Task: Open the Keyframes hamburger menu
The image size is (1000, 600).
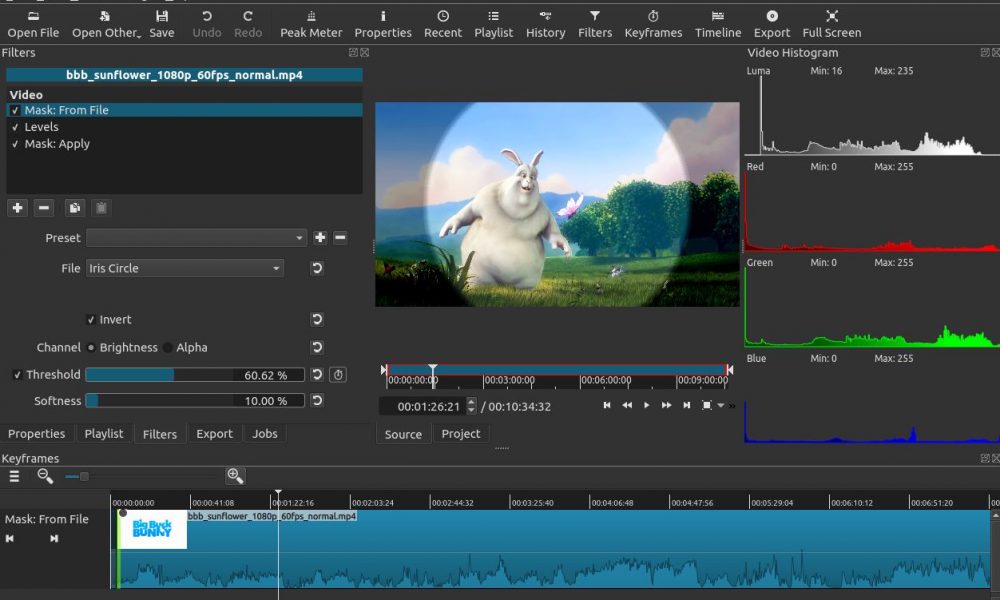Action: [14, 476]
